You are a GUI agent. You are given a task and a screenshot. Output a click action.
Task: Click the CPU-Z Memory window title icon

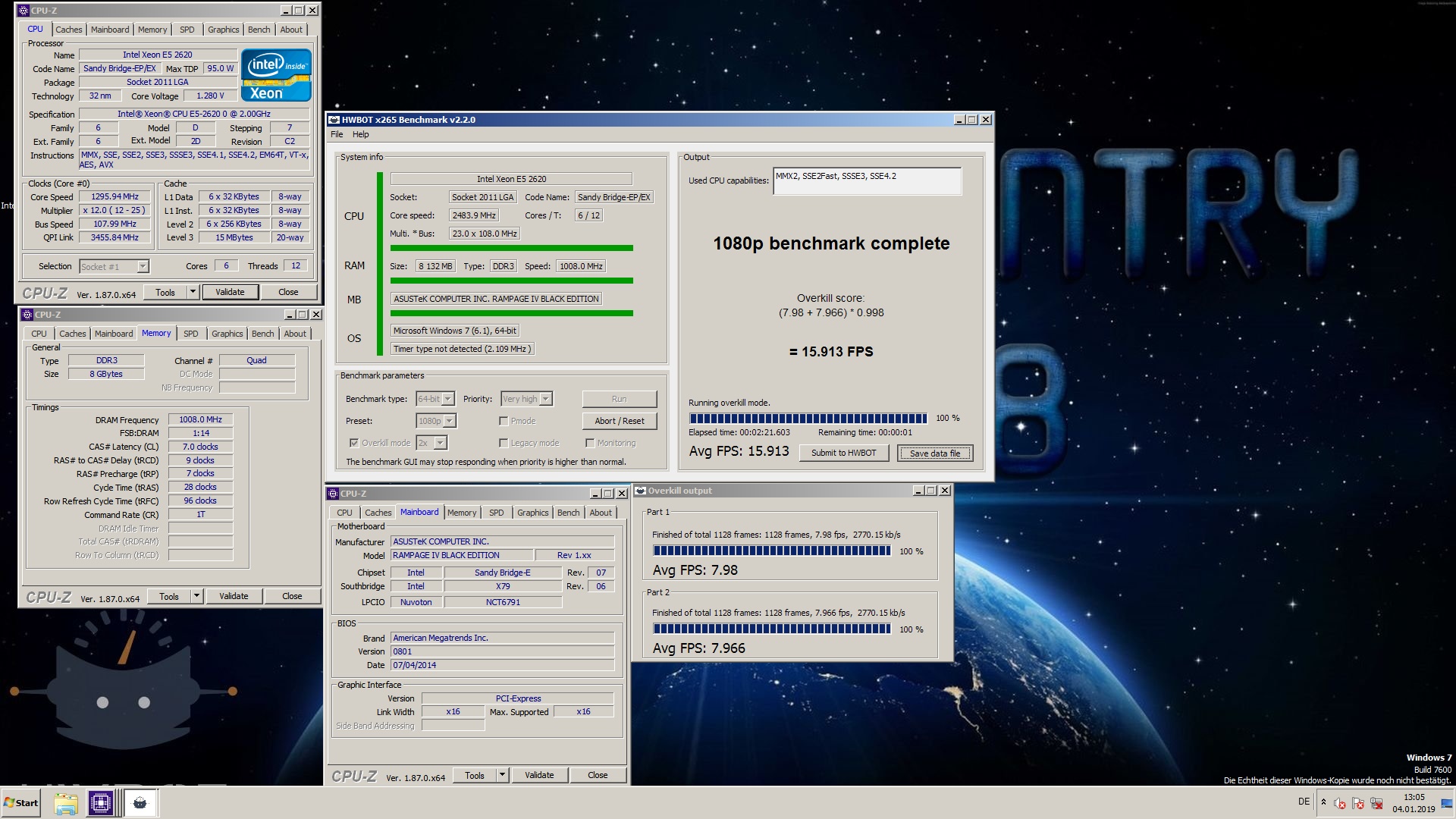coord(27,315)
